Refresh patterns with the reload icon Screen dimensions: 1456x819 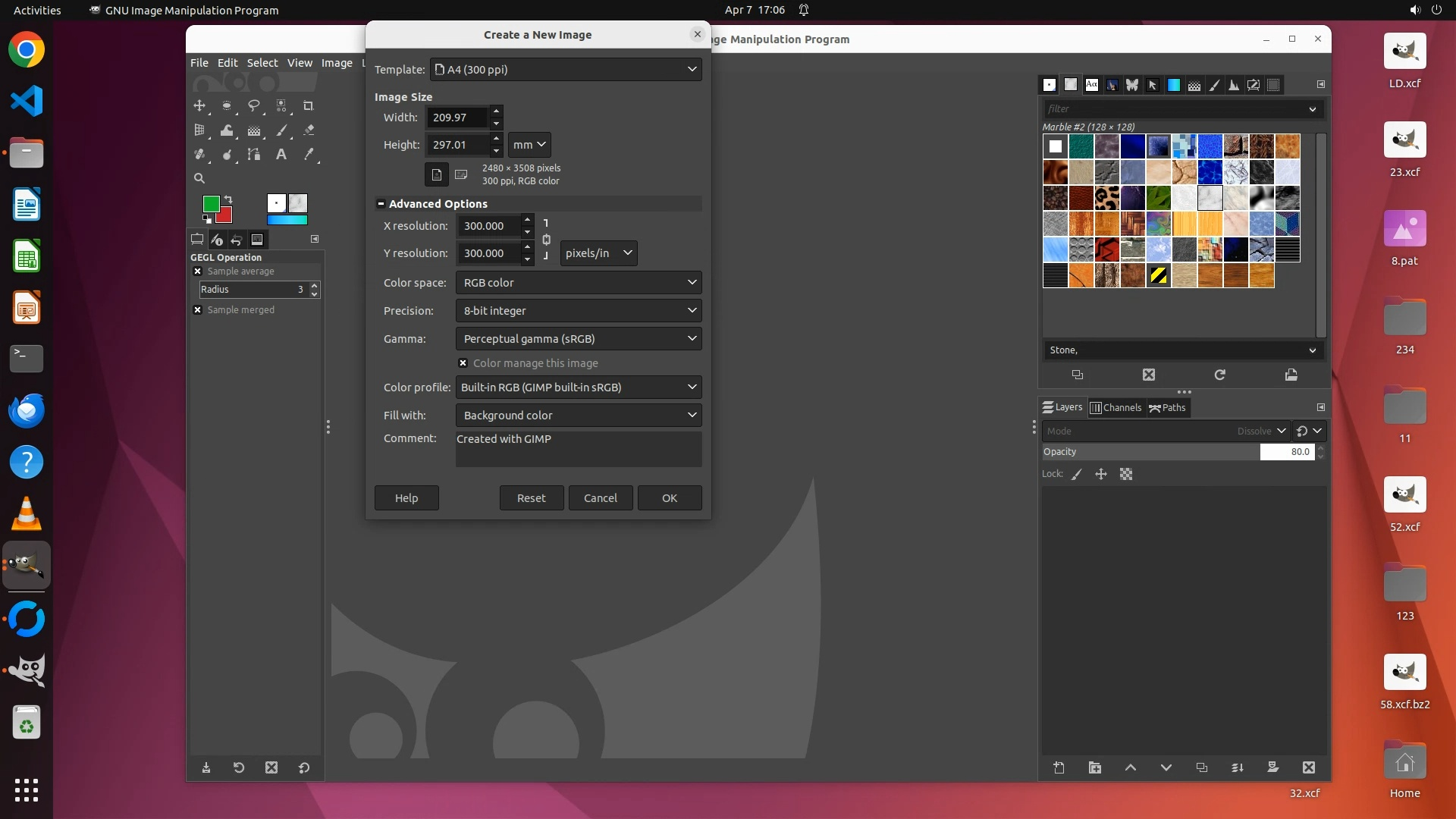pyautogui.click(x=1219, y=375)
